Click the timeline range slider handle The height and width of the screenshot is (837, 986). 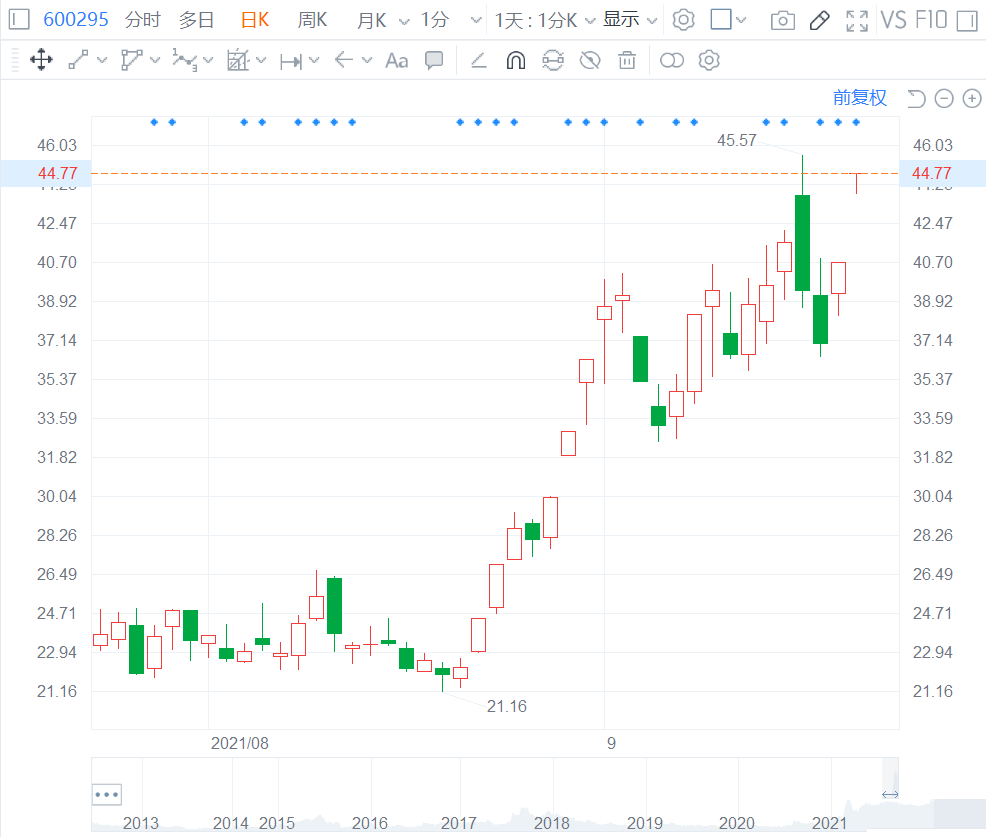click(890, 794)
